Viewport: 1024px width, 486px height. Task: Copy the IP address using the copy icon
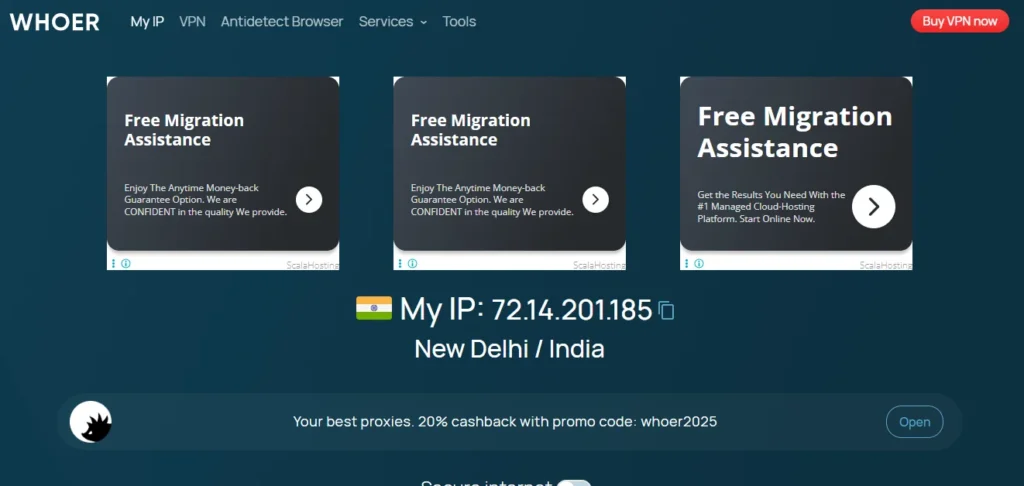[667, 311]
